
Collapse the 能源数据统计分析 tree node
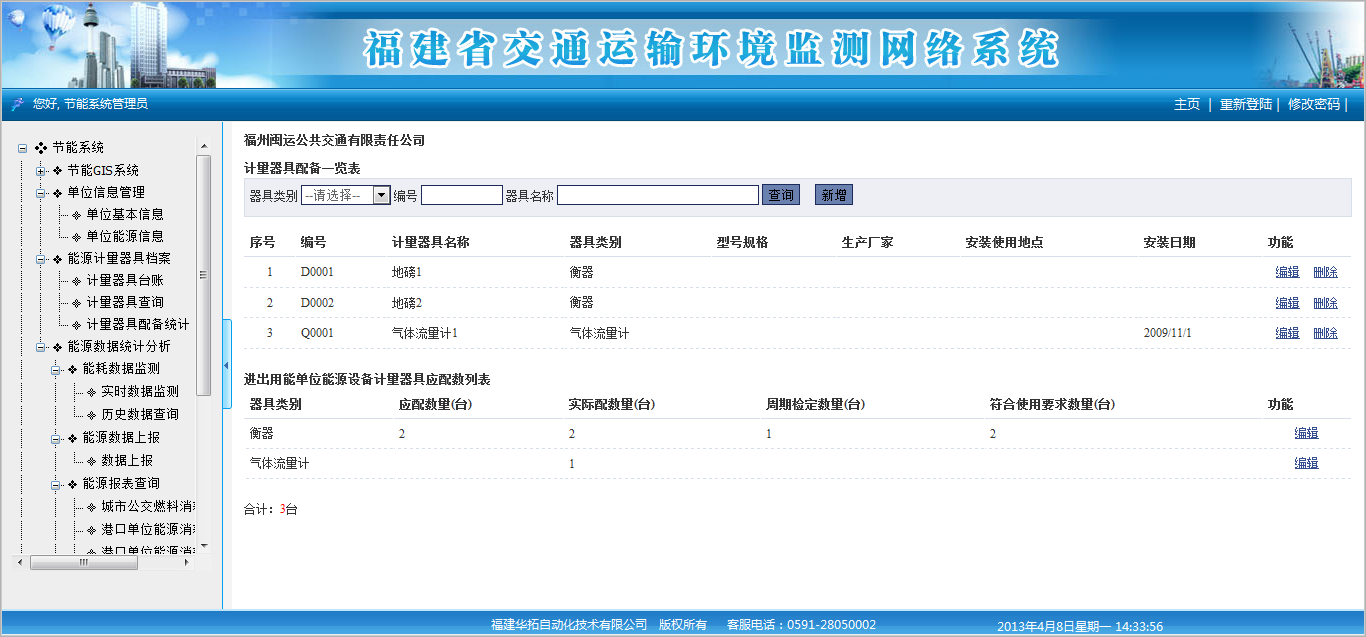pos(41,346)
